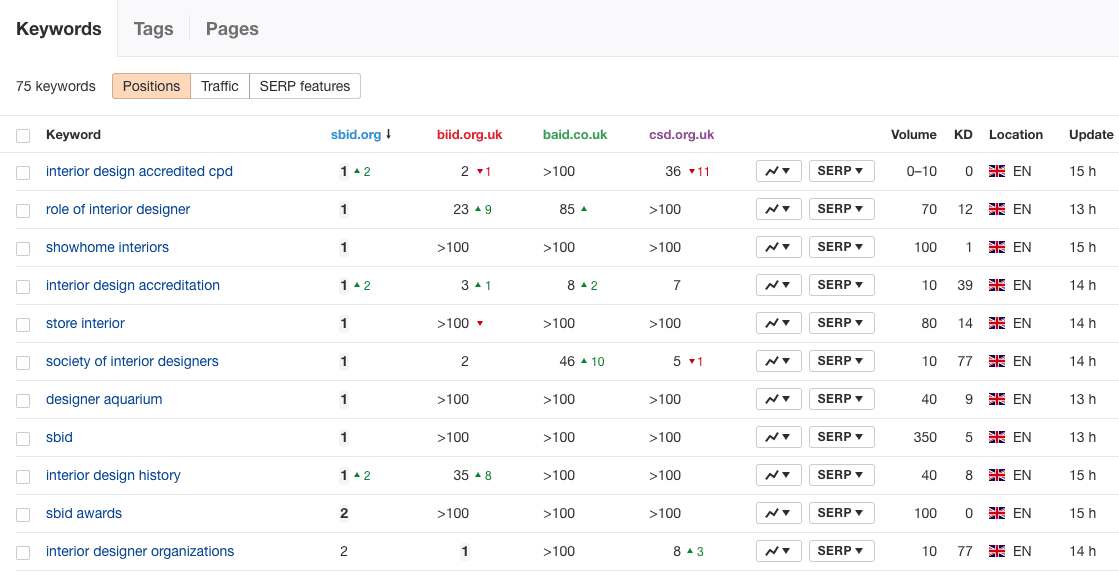Expand SERP dropdown for 'interior design accredited cpd'
The width and height of the screenshot is (1119, 572).
pyautogui.click(x=841, y=171)
